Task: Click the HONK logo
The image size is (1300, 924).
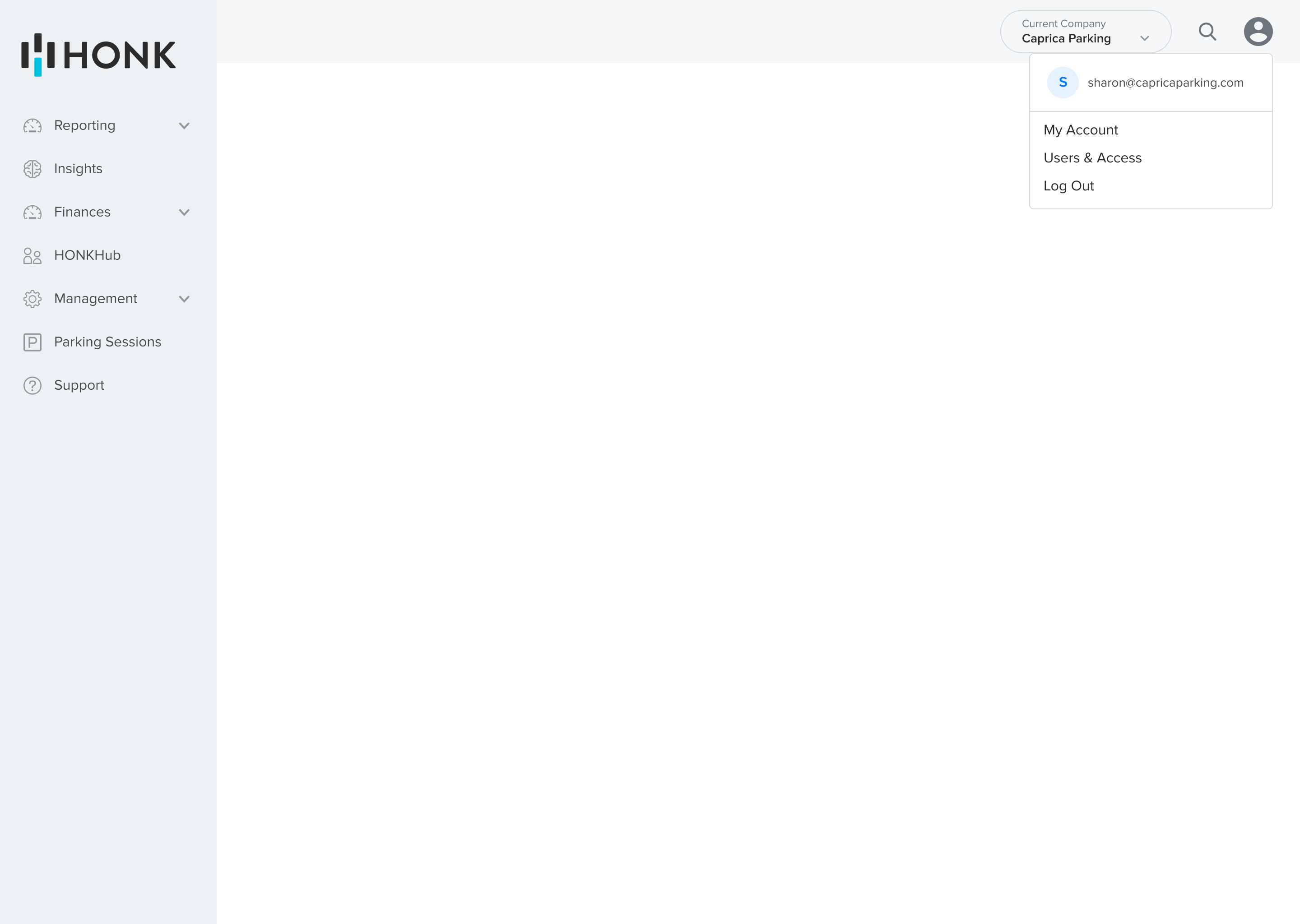Action: (98, 55)
